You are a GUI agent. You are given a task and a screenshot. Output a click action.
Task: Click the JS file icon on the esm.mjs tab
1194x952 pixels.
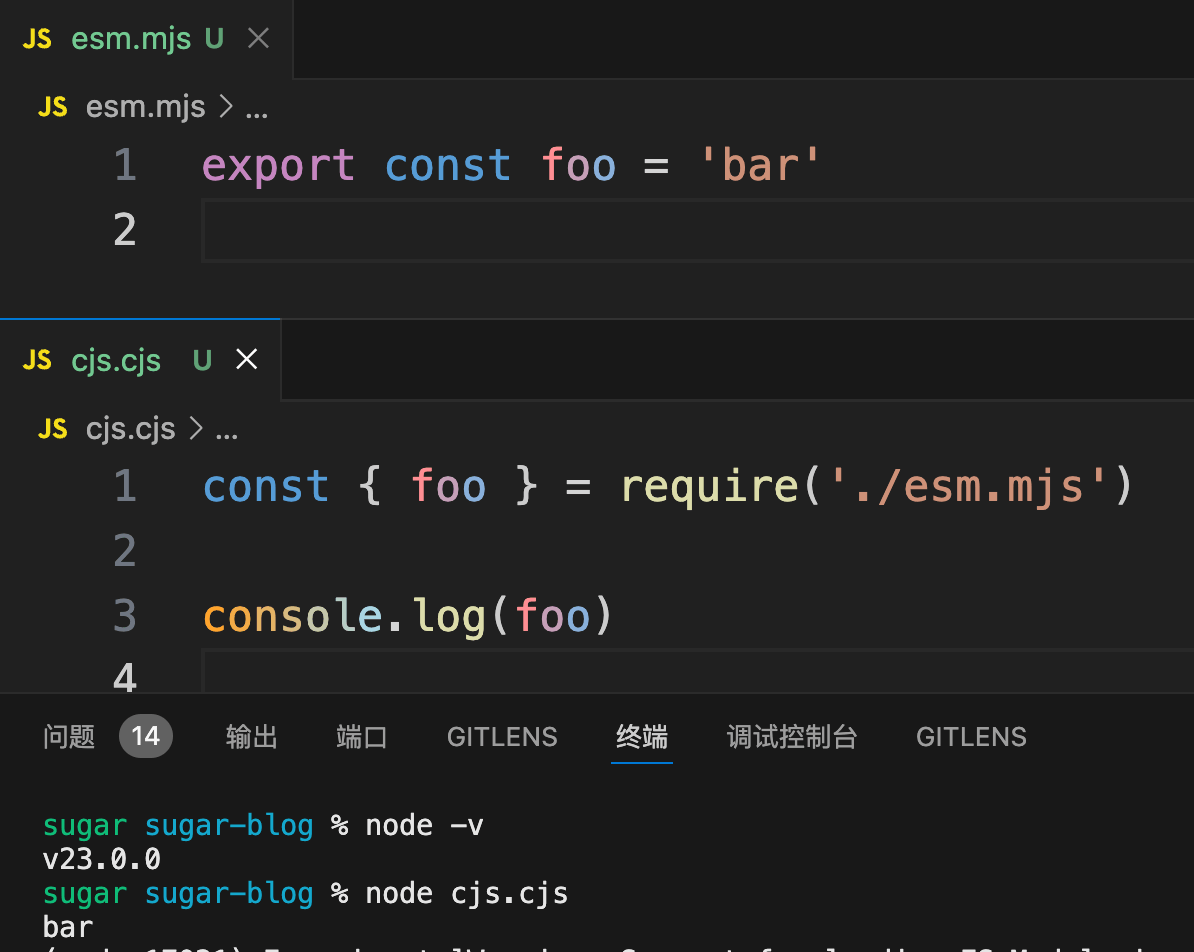click(37, 39)
